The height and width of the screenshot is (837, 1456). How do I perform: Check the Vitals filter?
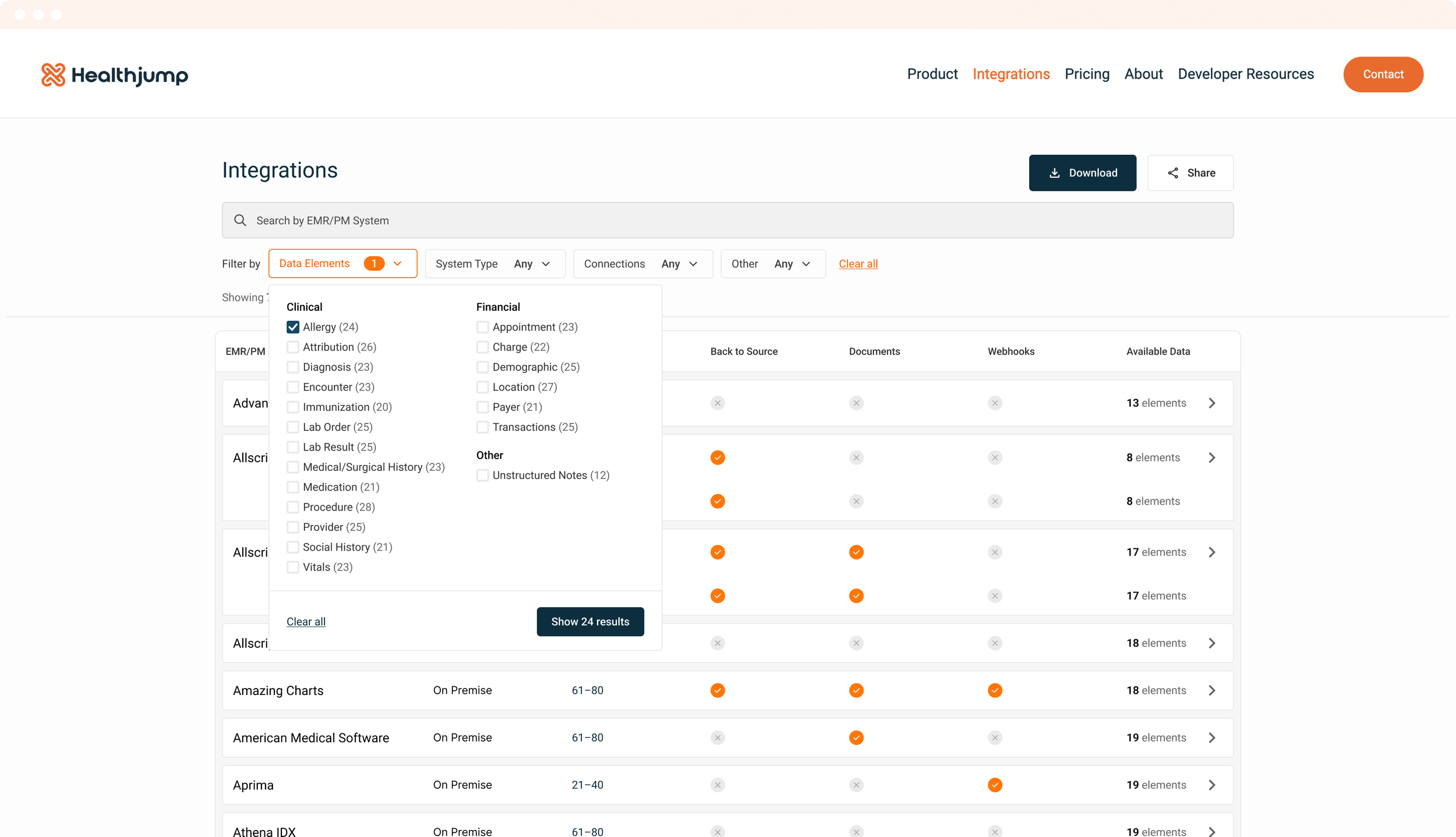pyautogui.click(x=293, y=567)
